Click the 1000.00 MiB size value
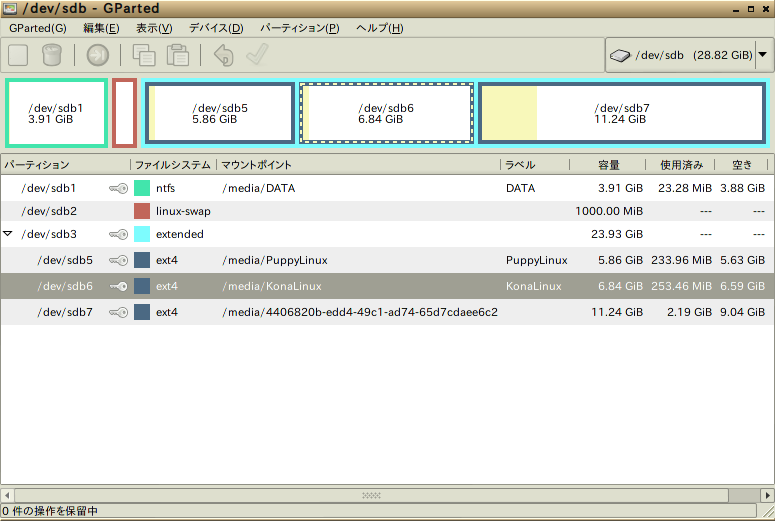Screen dimensions: 775x521 point(609,211)
